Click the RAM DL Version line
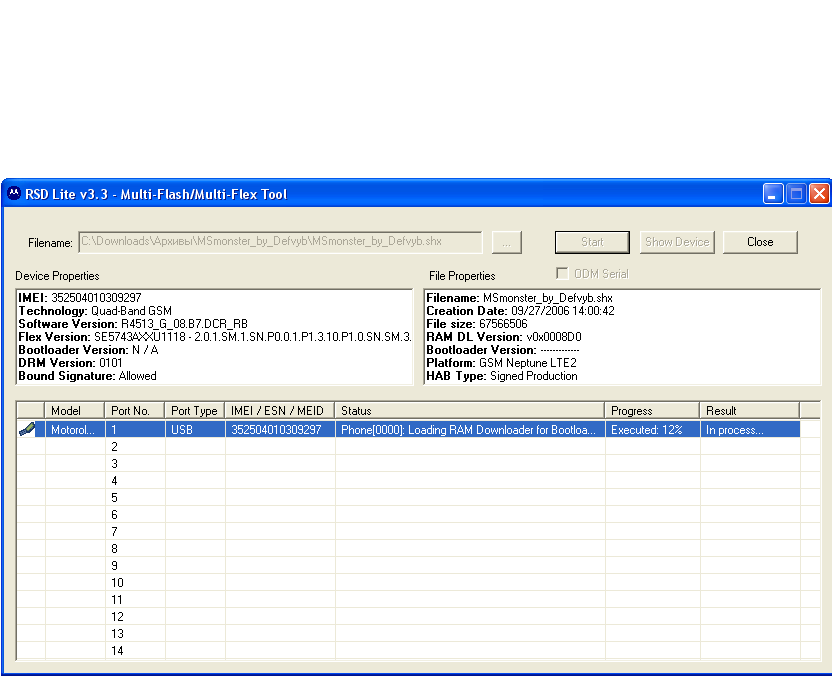Screen dimensions: 832x678 point(504,337)
